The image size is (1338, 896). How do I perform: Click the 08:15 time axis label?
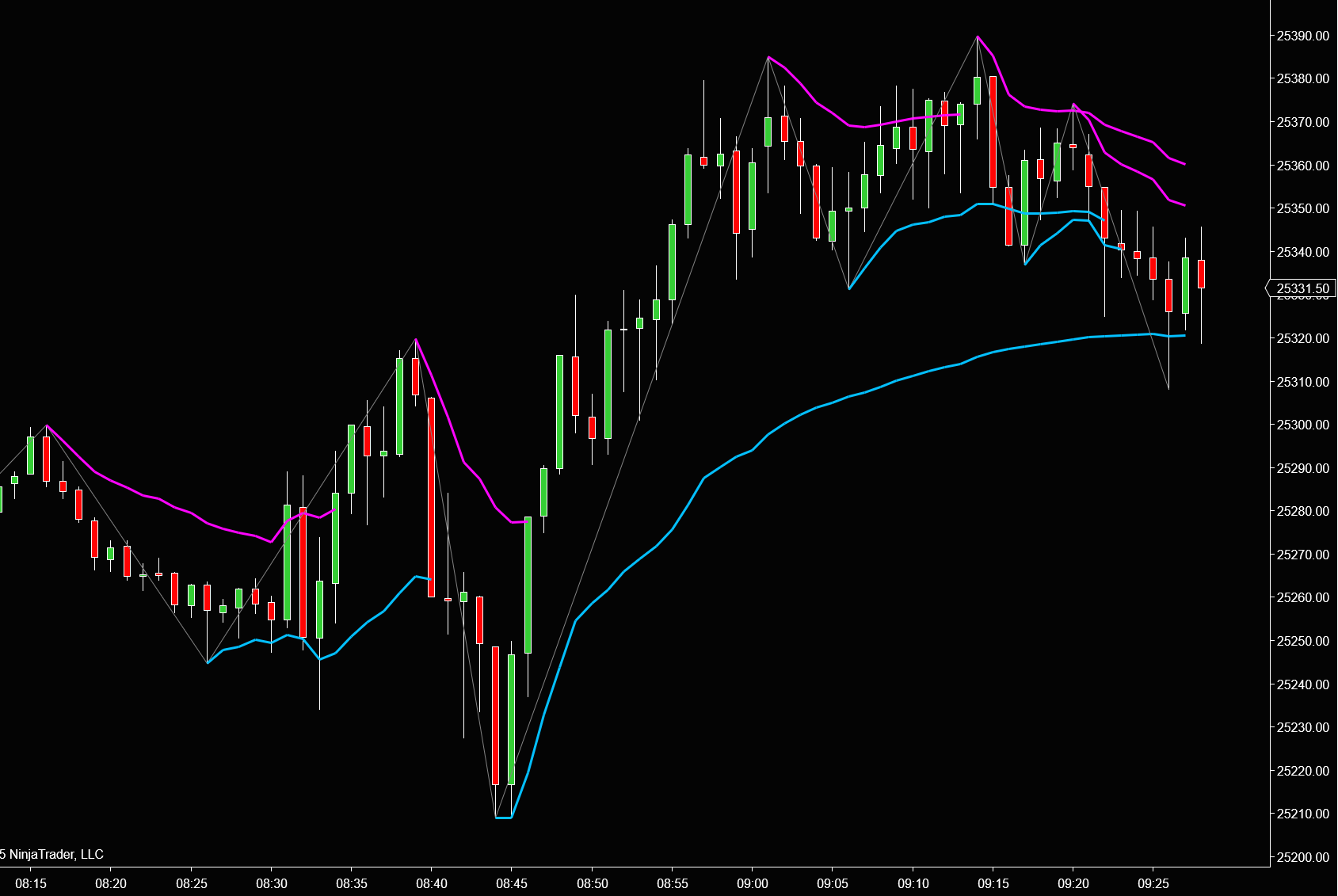(x=31, y=883)
